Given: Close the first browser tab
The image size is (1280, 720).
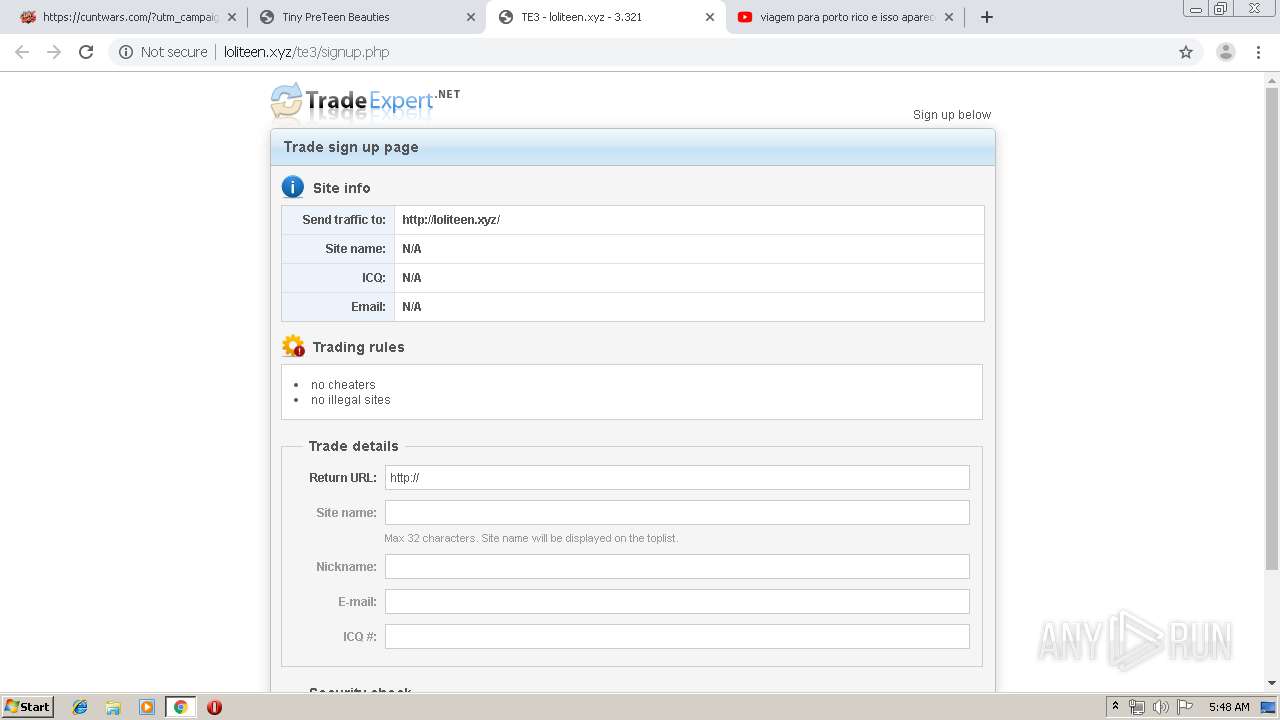Looking at the screenshot, I should (232, 17).
